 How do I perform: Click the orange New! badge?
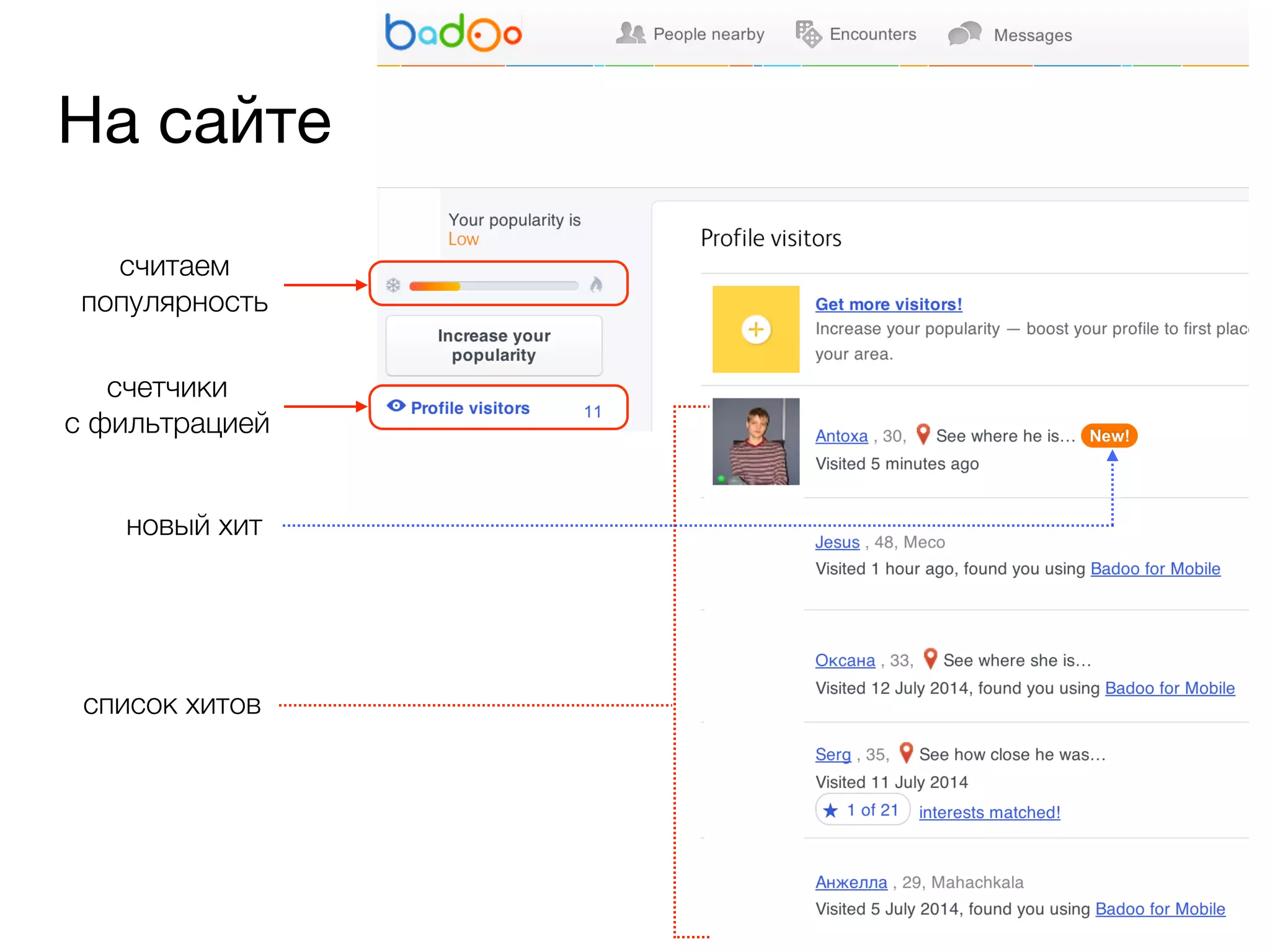(x=1109, y=436)
